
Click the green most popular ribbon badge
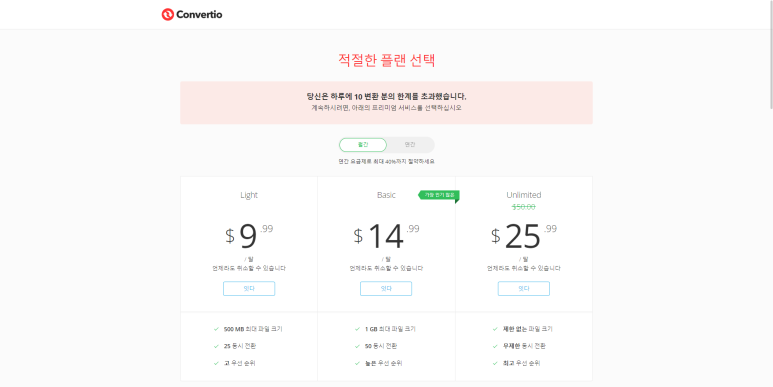pos(439,195)
